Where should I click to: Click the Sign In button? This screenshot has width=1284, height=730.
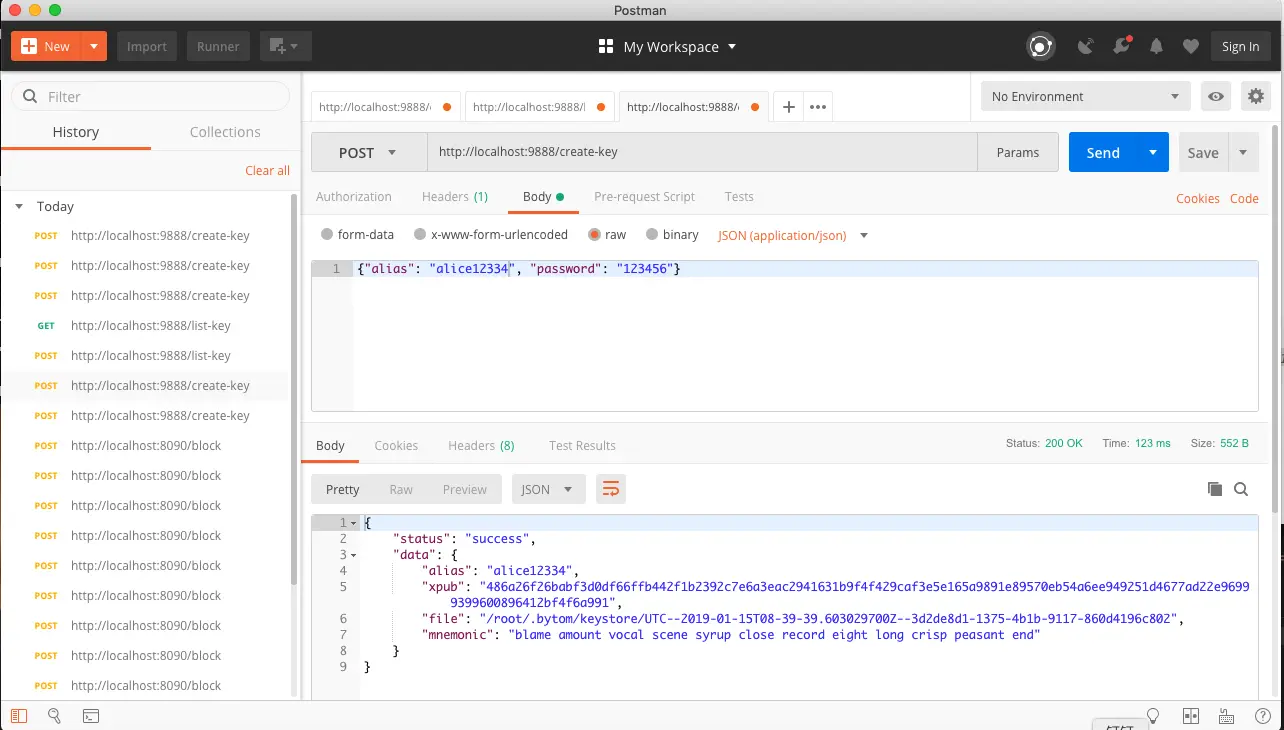pyautogui.click(x=1241, y=46)
